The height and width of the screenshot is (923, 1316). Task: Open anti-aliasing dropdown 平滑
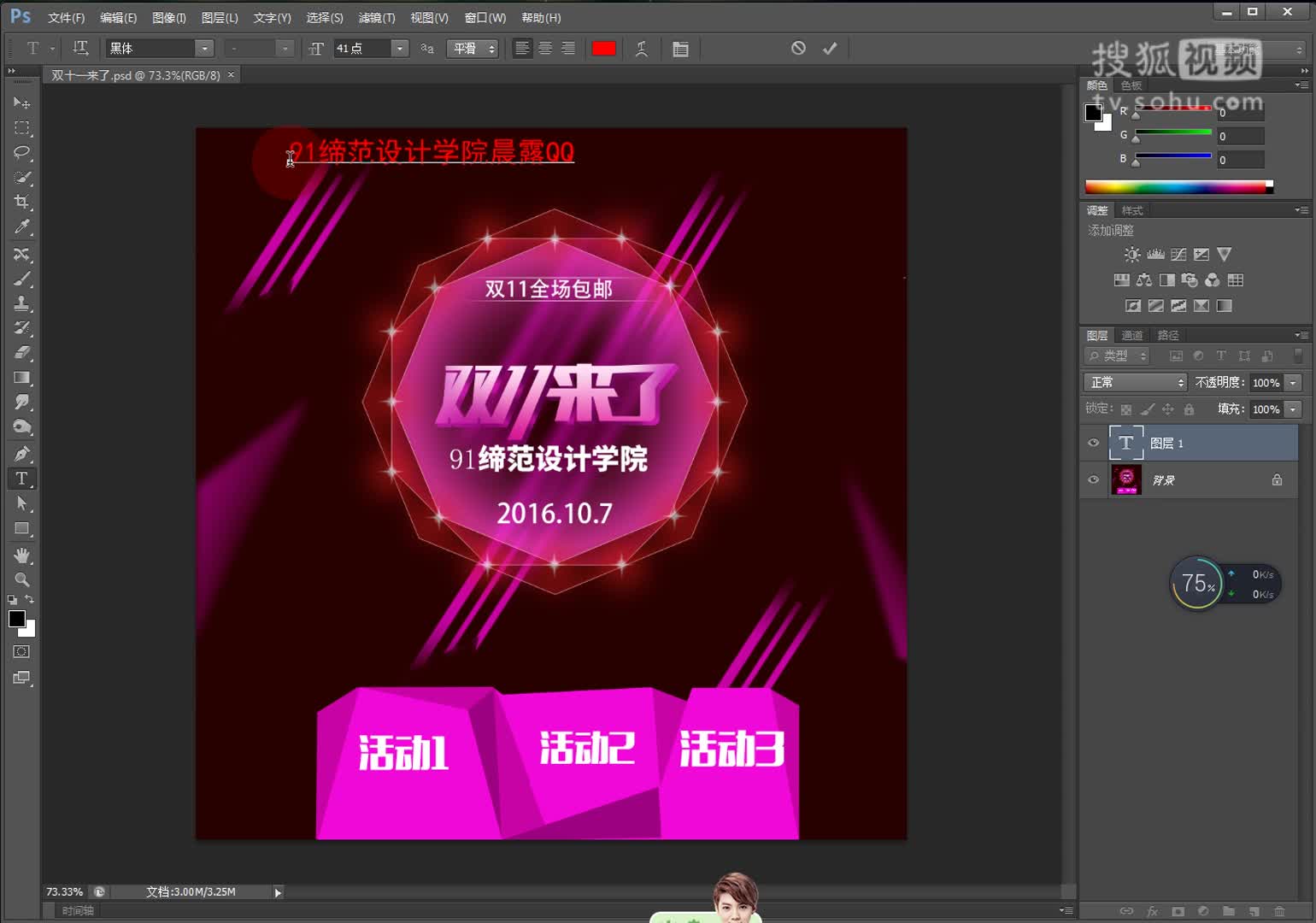click(x=473, y=49)
